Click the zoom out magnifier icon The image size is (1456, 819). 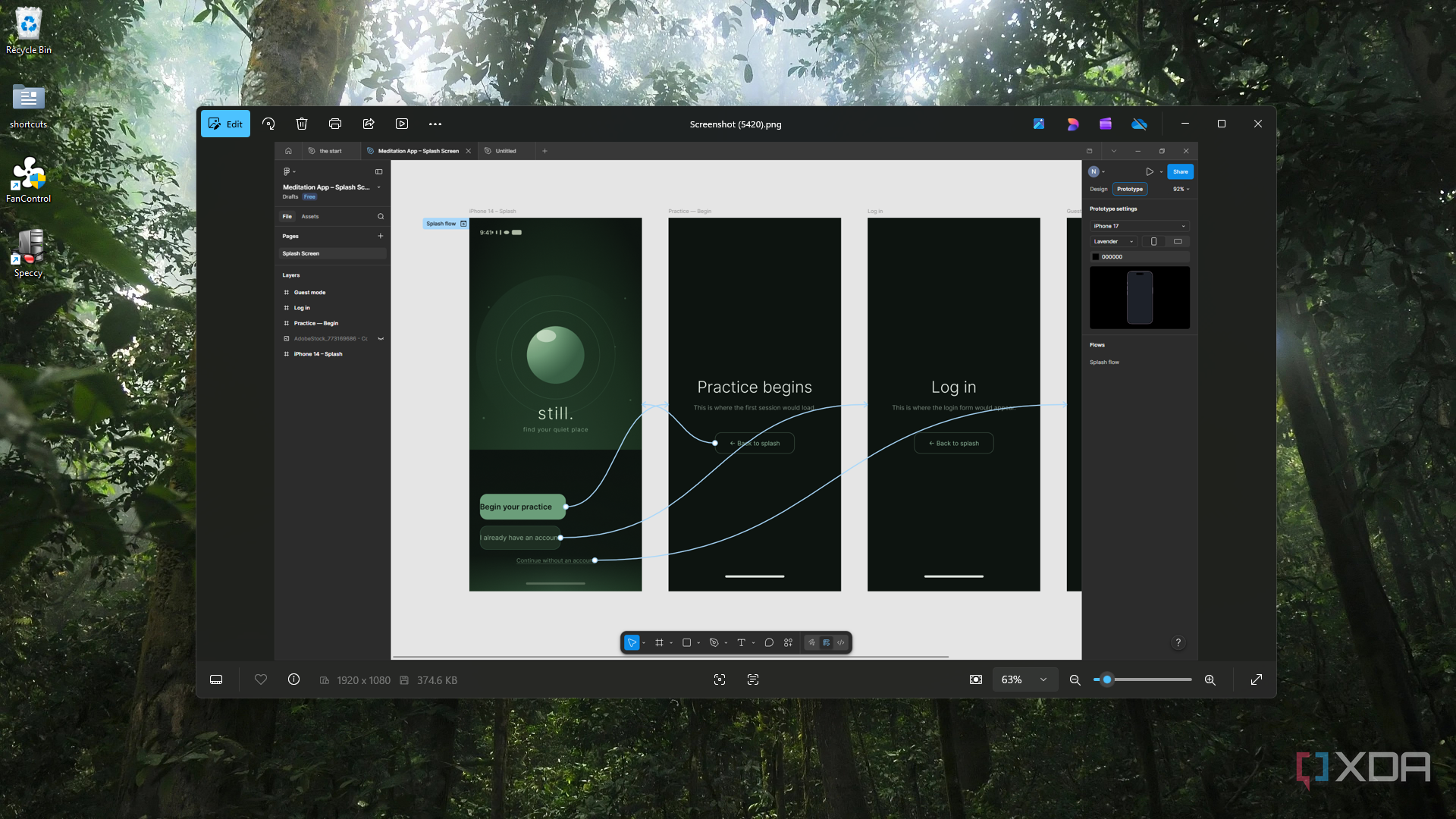coord(1075,680)
